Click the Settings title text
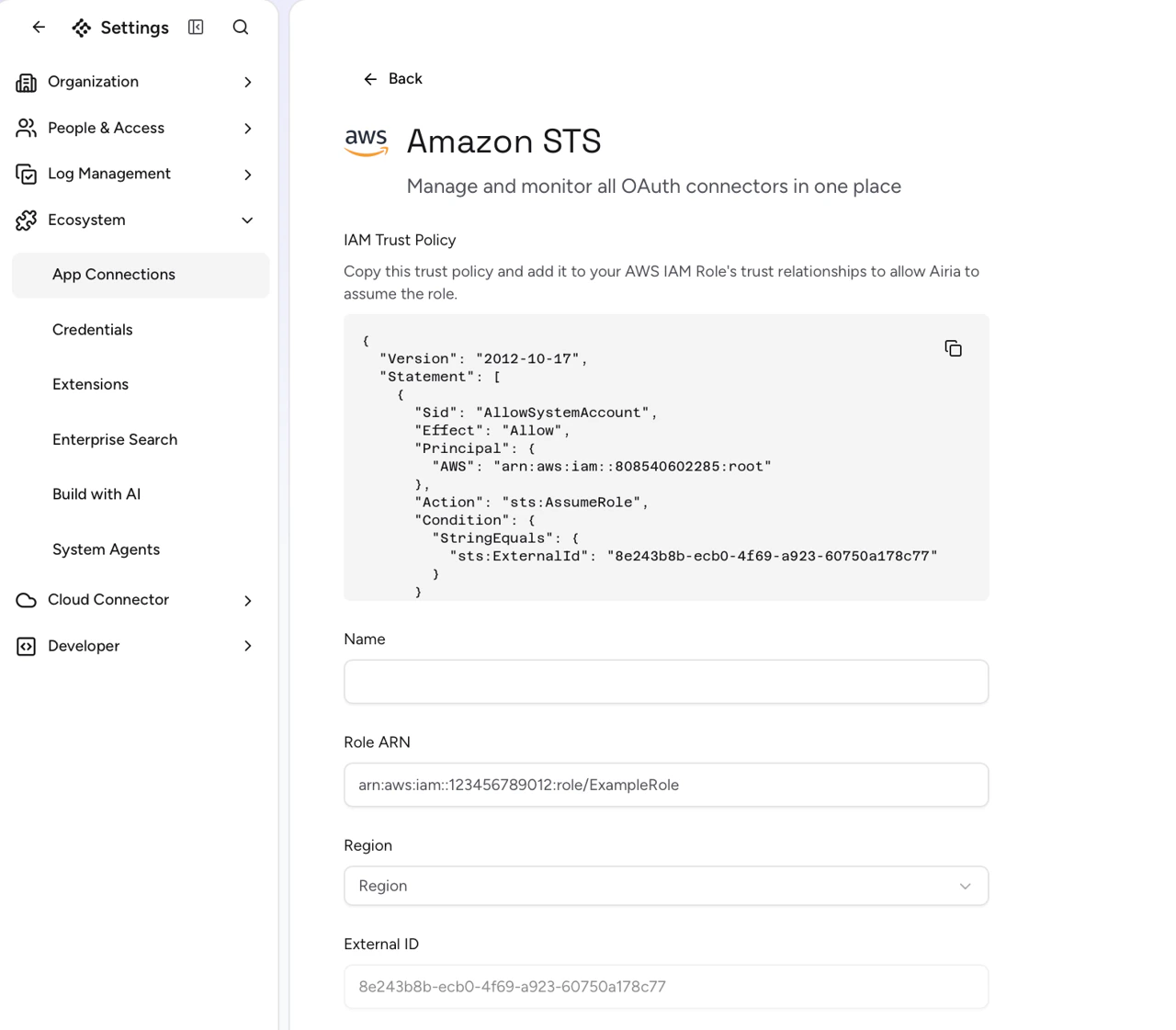 click(134, 28)
